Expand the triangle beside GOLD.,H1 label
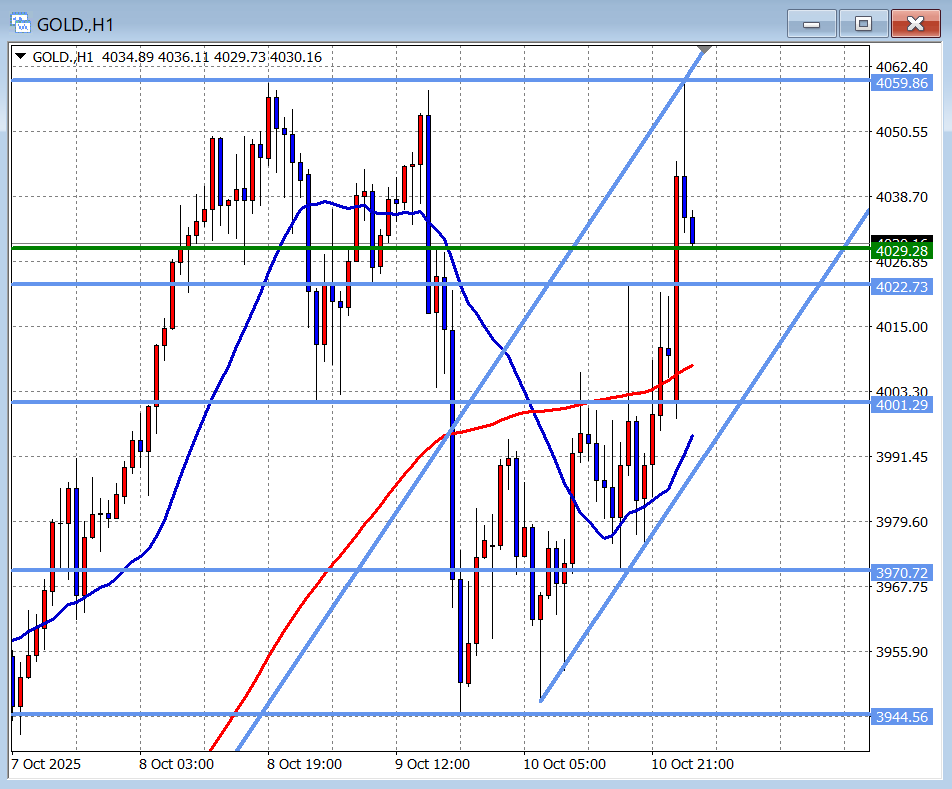952x789 pixels. click(21, 58)
